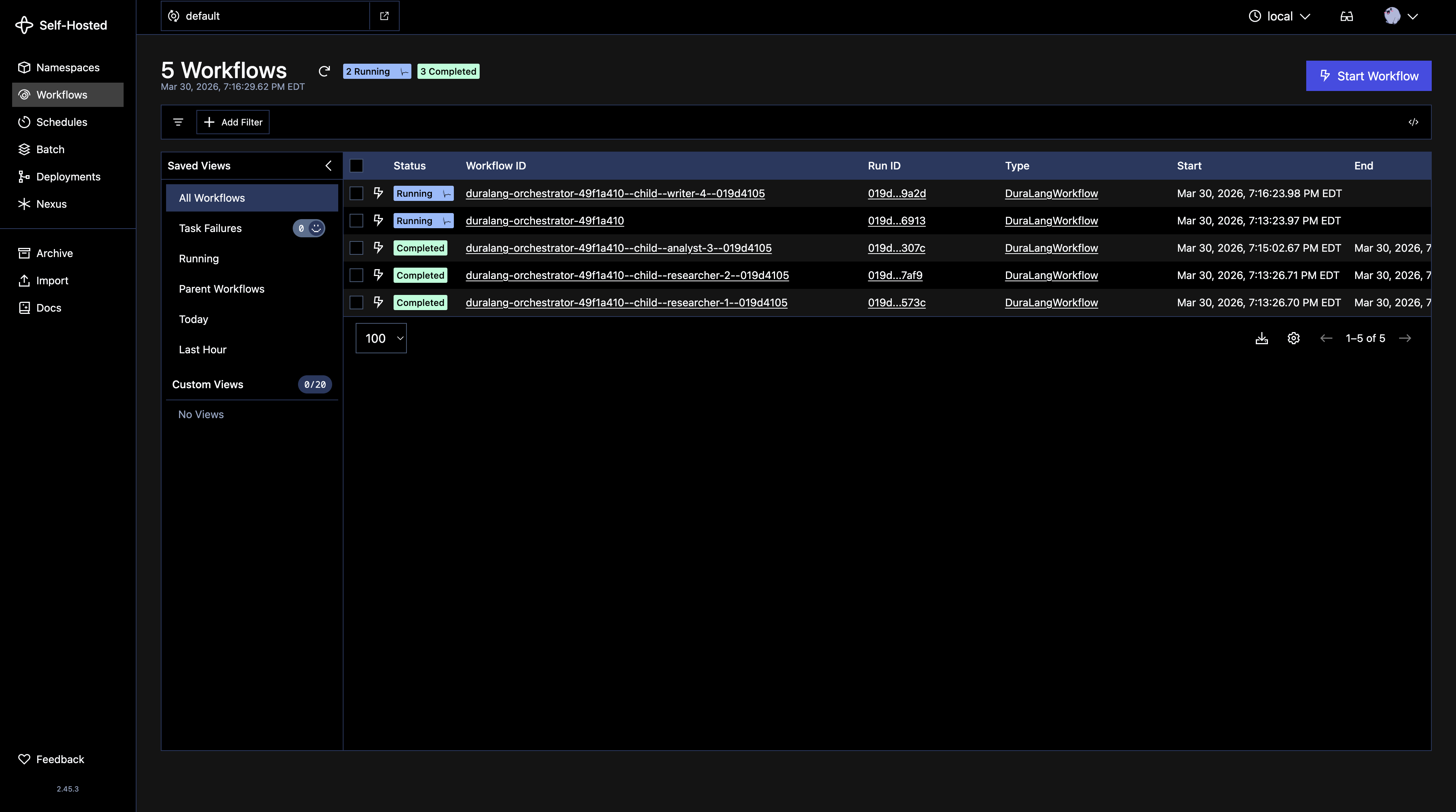Toggle the filter list icon

178,122
